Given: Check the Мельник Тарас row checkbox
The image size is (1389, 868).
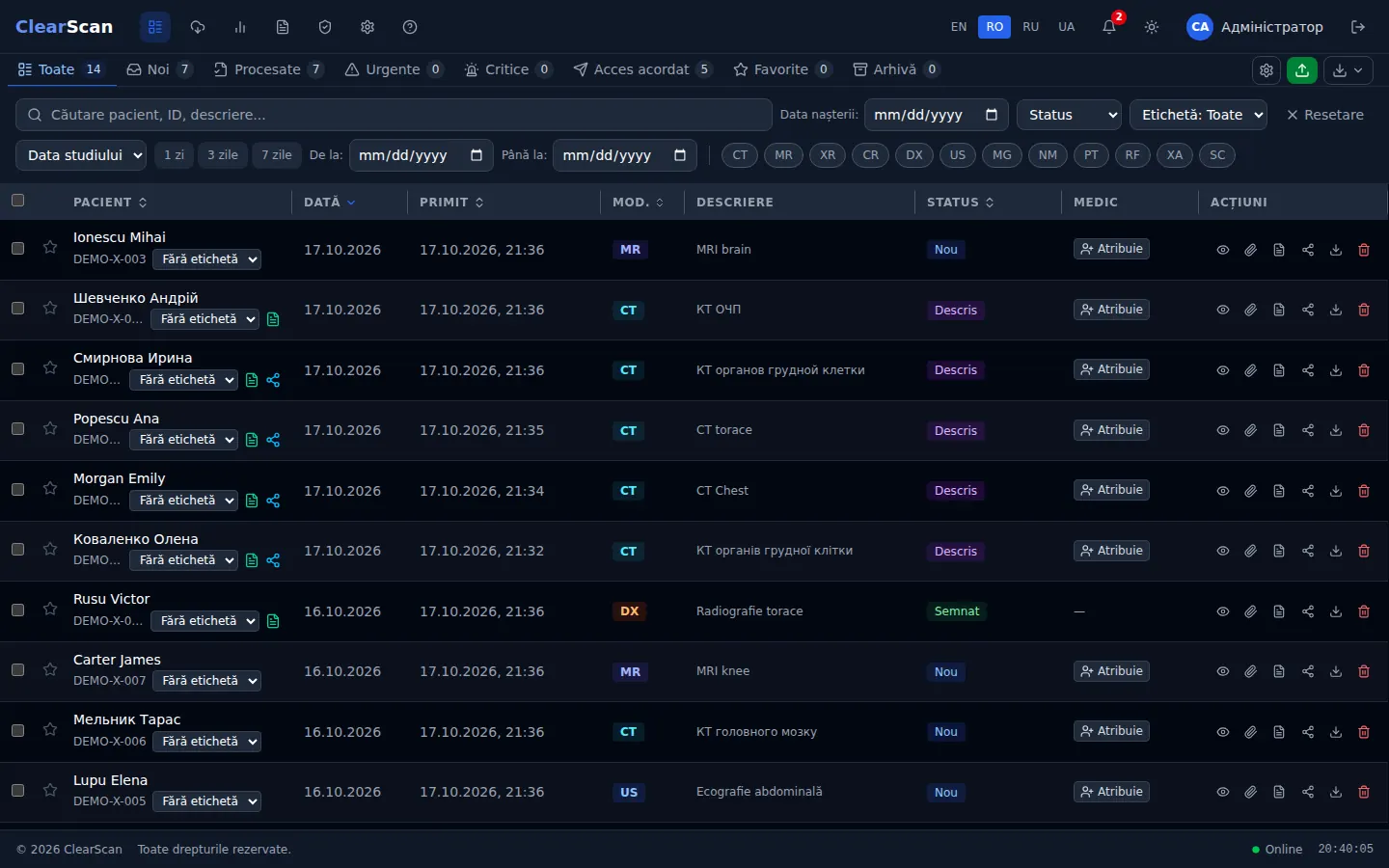Looking at the screenshot, I should pyautogui.click(x=17, y=730).
